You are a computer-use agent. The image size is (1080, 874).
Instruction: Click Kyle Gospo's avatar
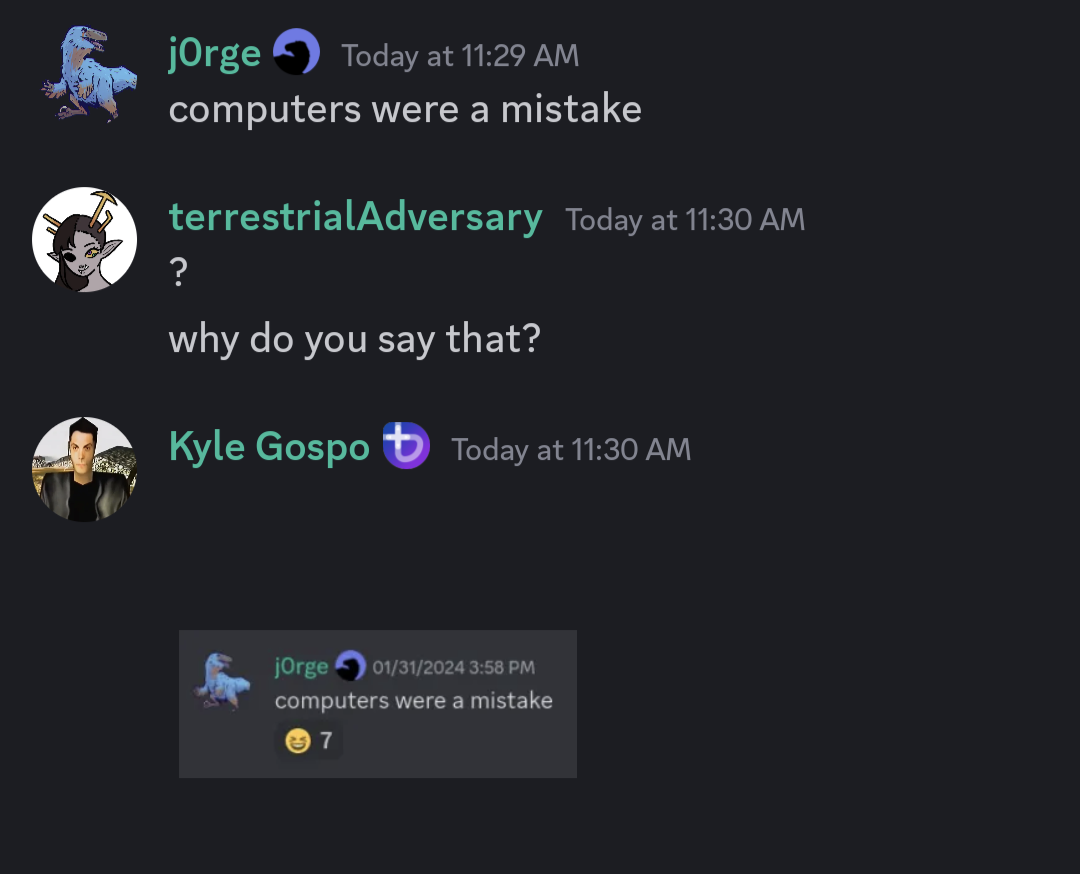click(84, 469)
